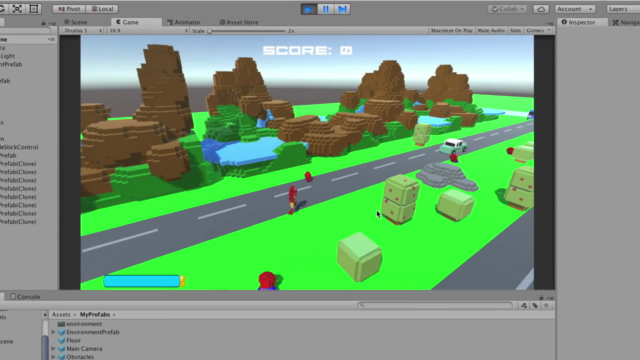This screenshot has height=360, width=640.
Task: Toggle Mute Audio
Action: point(491,31)
